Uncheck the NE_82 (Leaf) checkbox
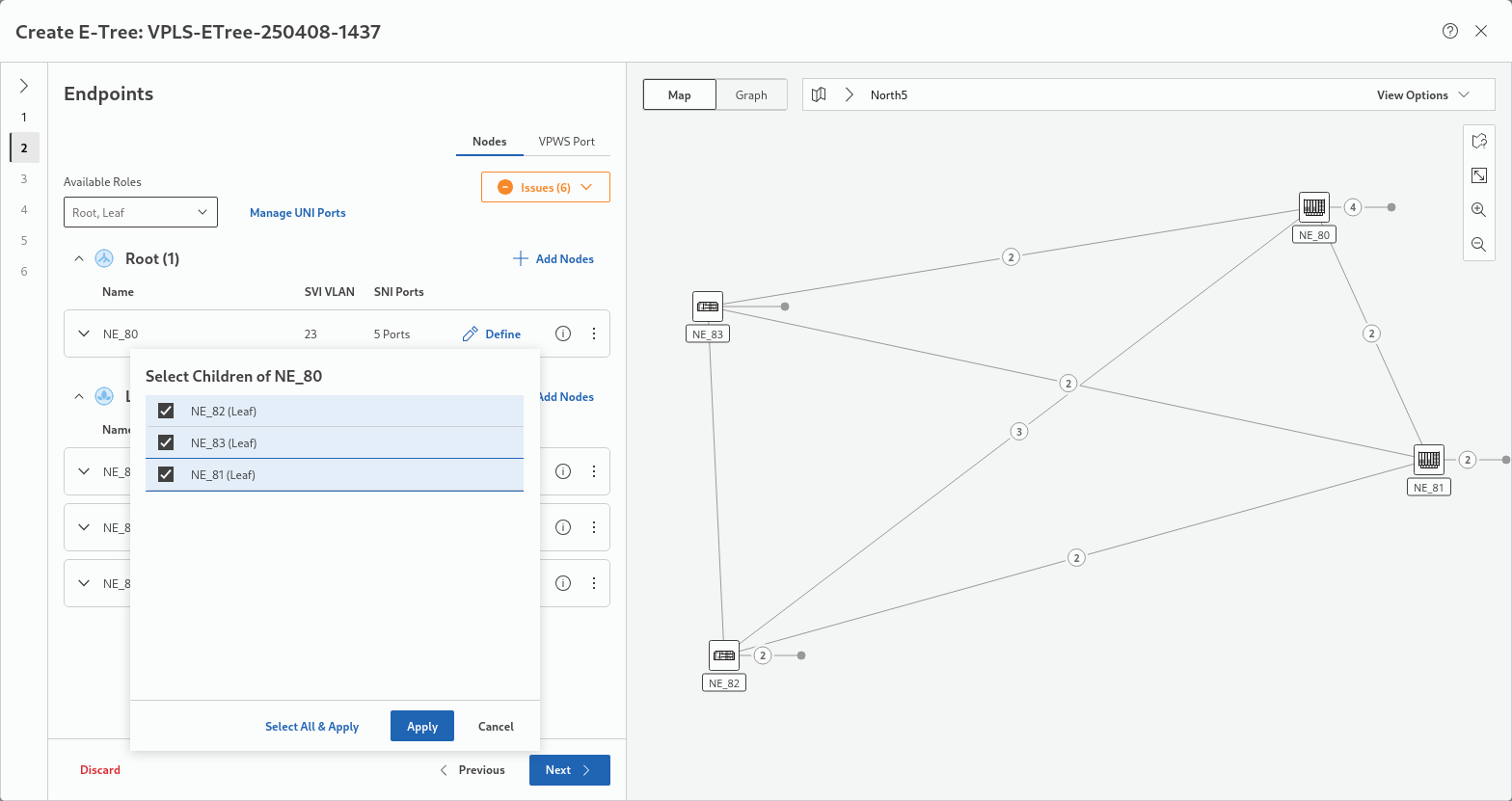 pos(166,411)
